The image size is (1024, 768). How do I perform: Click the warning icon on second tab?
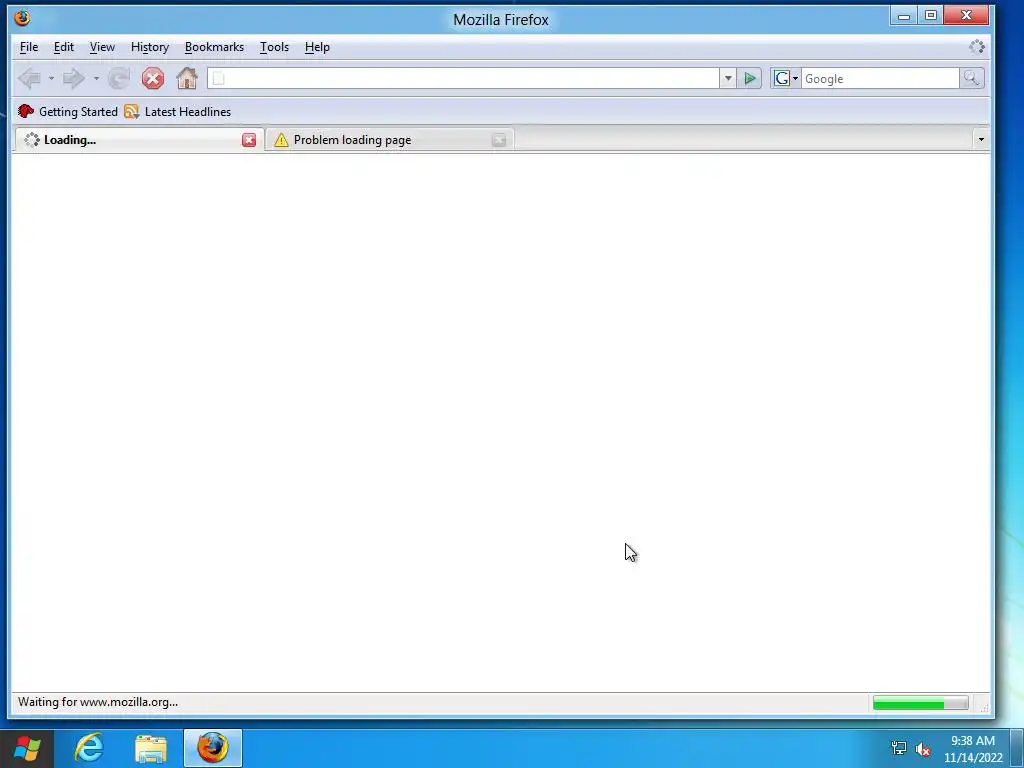(281, 140)
